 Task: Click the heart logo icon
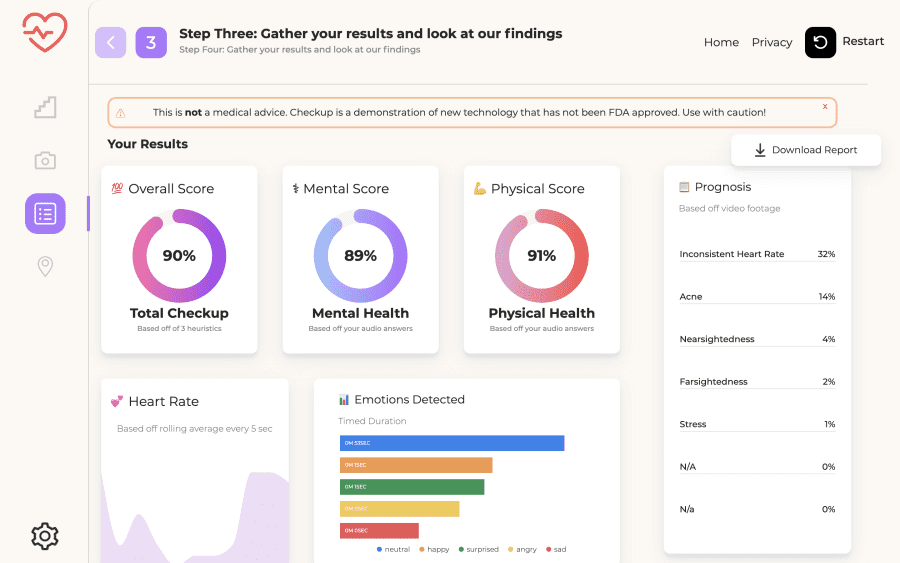pos(45,32)
